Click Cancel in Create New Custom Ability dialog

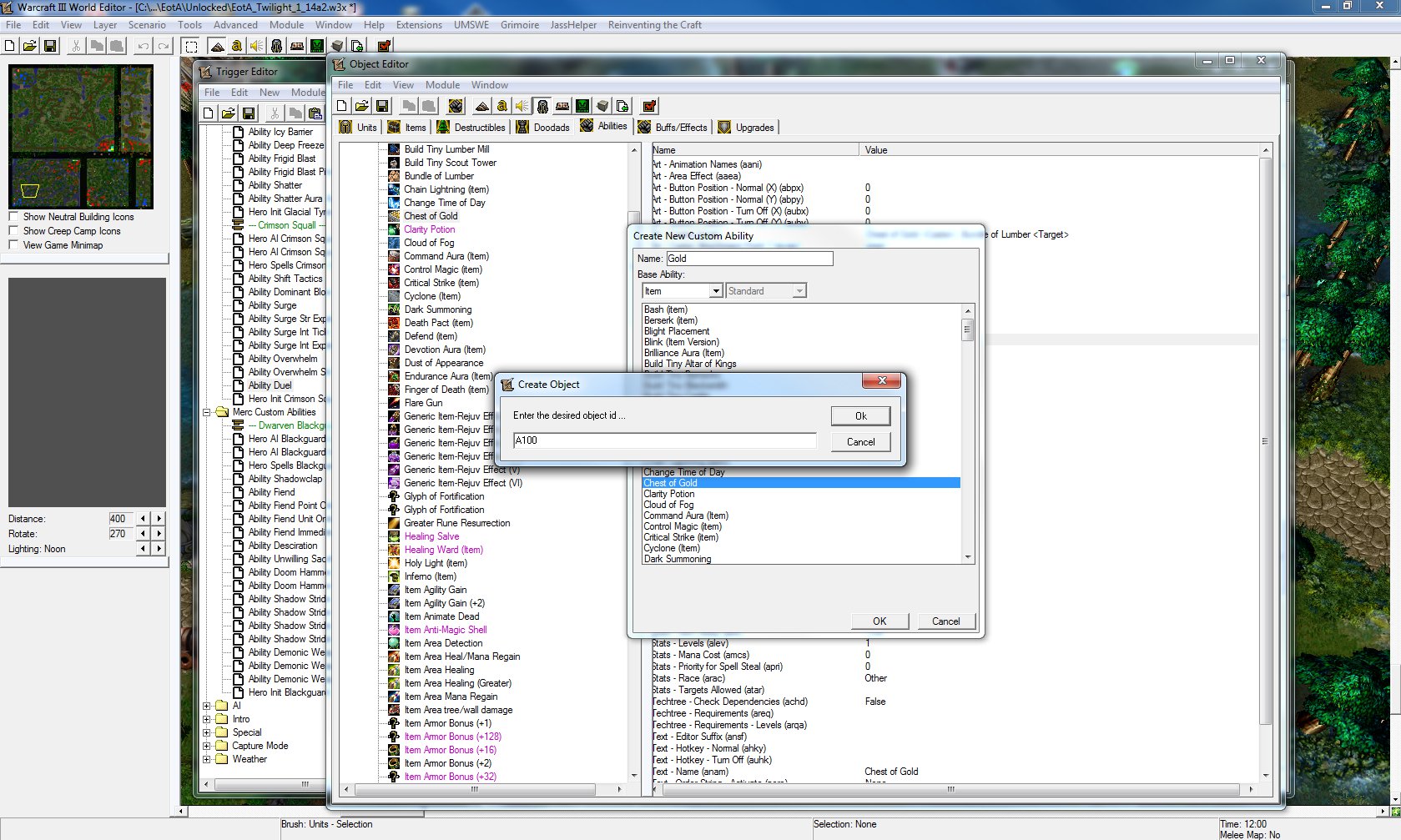945,621
